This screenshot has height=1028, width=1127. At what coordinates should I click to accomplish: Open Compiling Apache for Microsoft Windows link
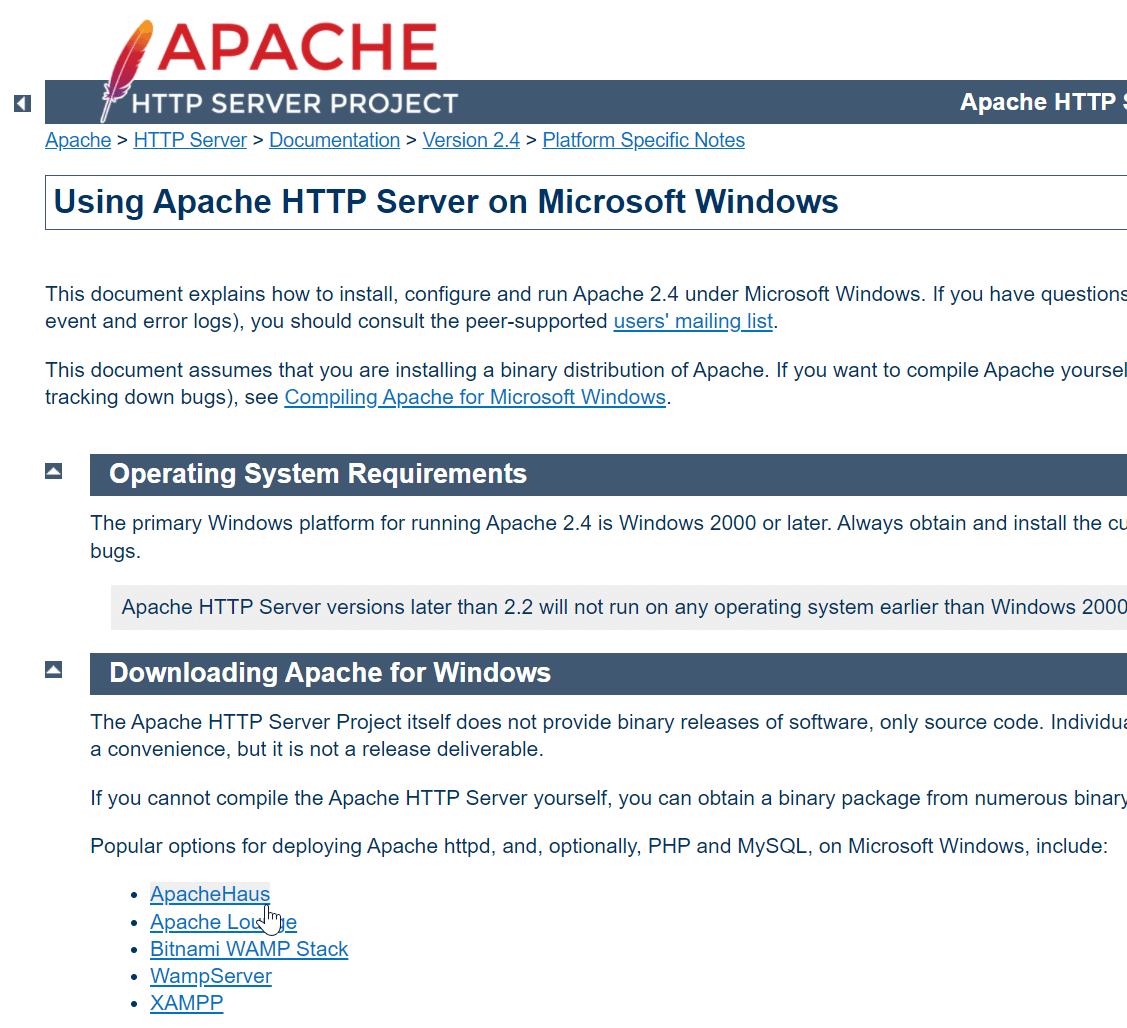click(x=475, y=398)
